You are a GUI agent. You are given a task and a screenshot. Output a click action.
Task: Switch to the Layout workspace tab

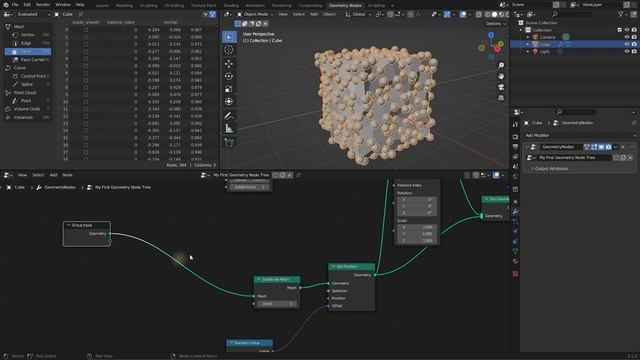(102, 5)
